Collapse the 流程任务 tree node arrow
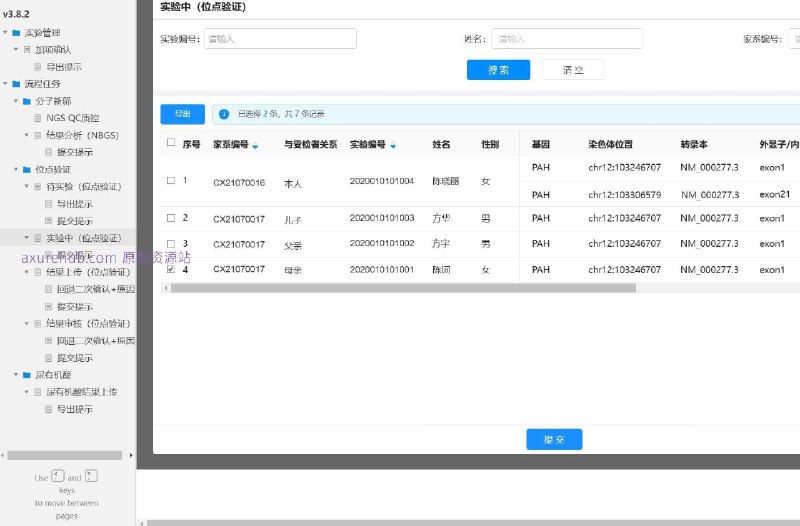Image resolution: width=800 pixels, height=526 pixels. click(5, 83)
